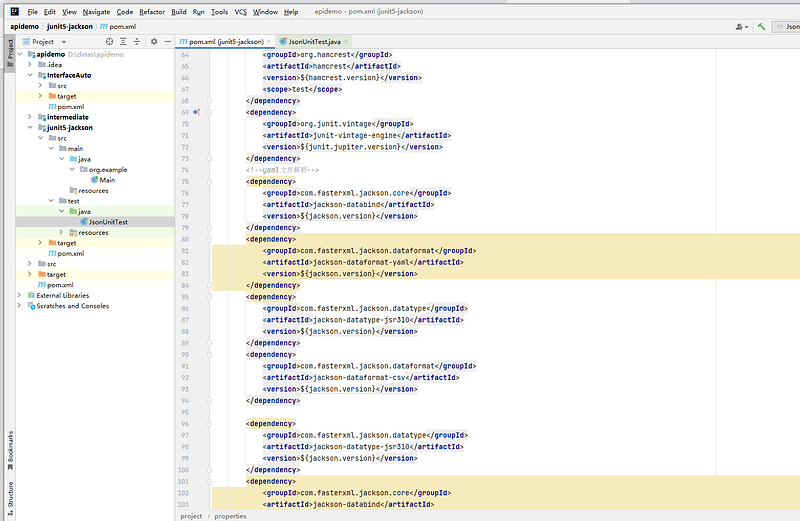Hide the Project tool window via minus icon
This screenshot has width=800, height=521.
(x=167, y=41)
